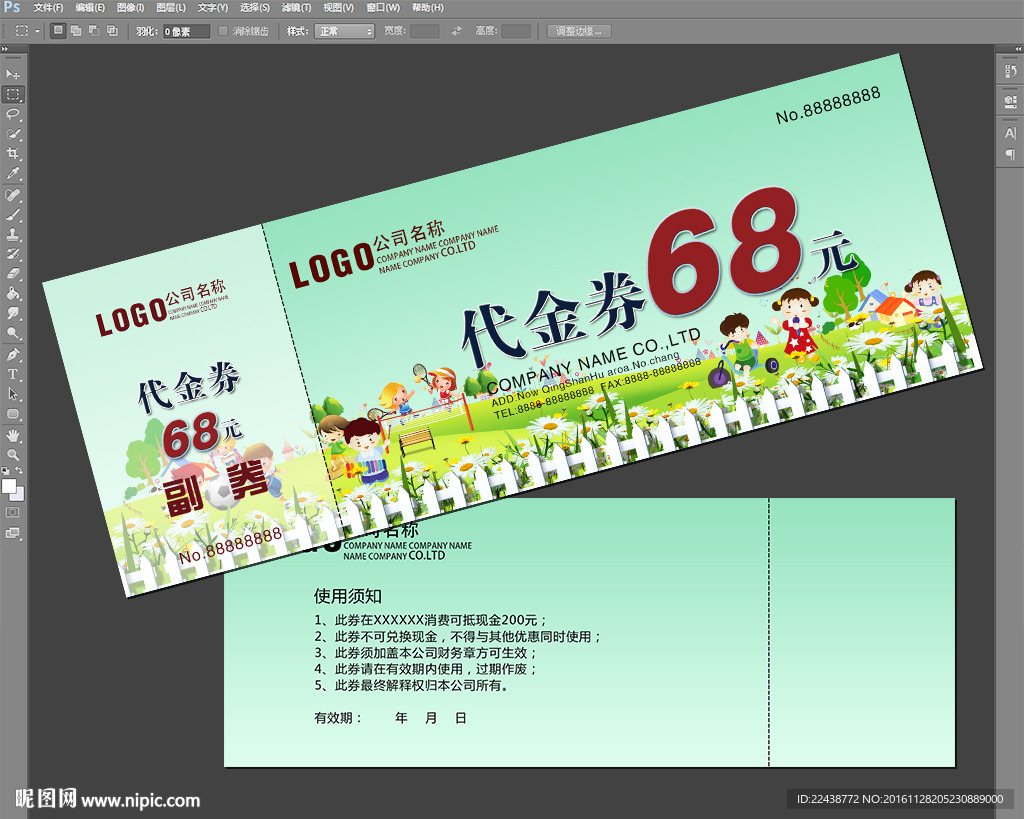The width and height of the screenshot is (1024, 819).
Task: Swap width and height values icon
Action: (456, 31)
